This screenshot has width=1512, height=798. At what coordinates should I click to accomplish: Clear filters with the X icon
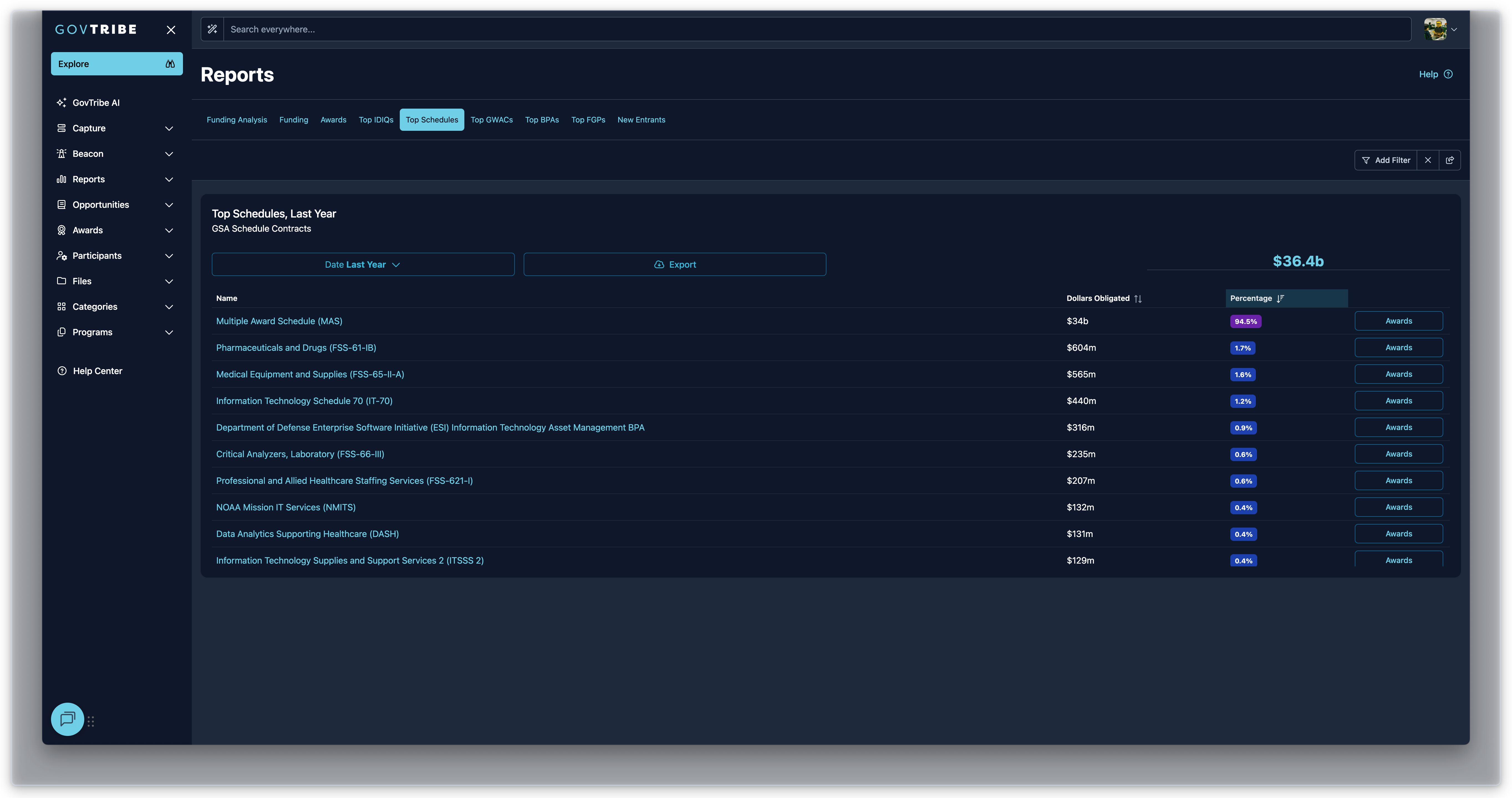coord(1428,160)
